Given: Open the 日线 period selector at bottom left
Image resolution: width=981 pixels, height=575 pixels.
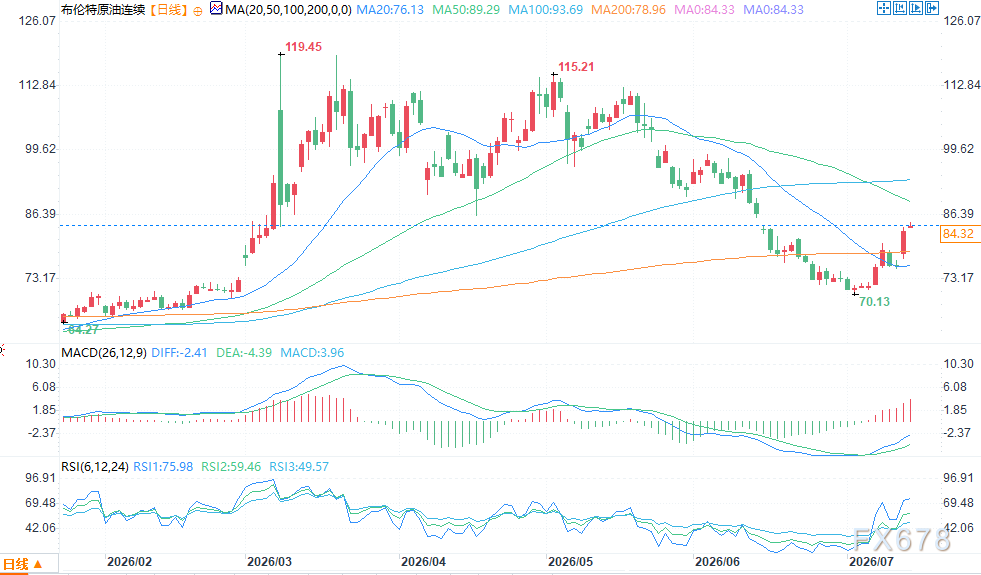Looking at the screenshot, I should click(23, 564).
